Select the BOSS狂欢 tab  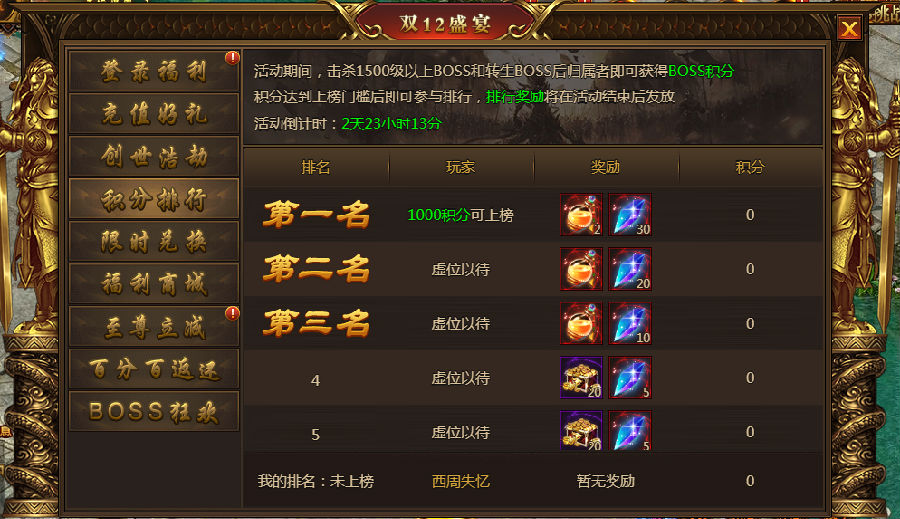point(154,412)
